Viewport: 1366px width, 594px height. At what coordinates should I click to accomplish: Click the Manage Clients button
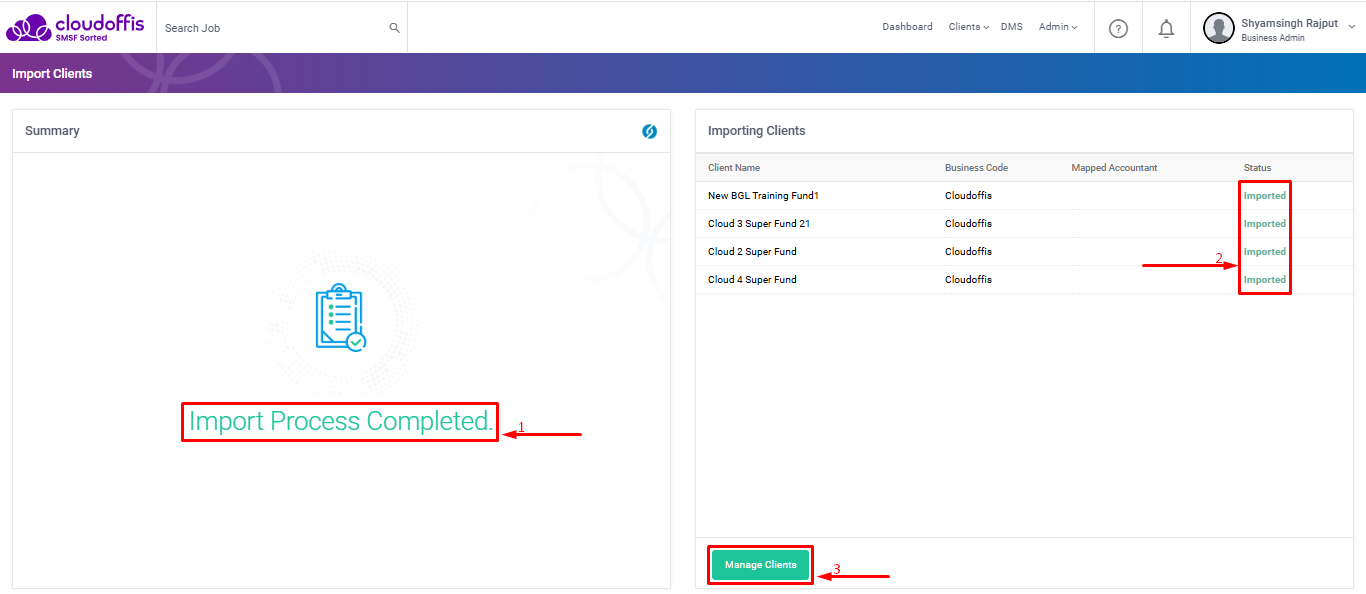(760, 565)
